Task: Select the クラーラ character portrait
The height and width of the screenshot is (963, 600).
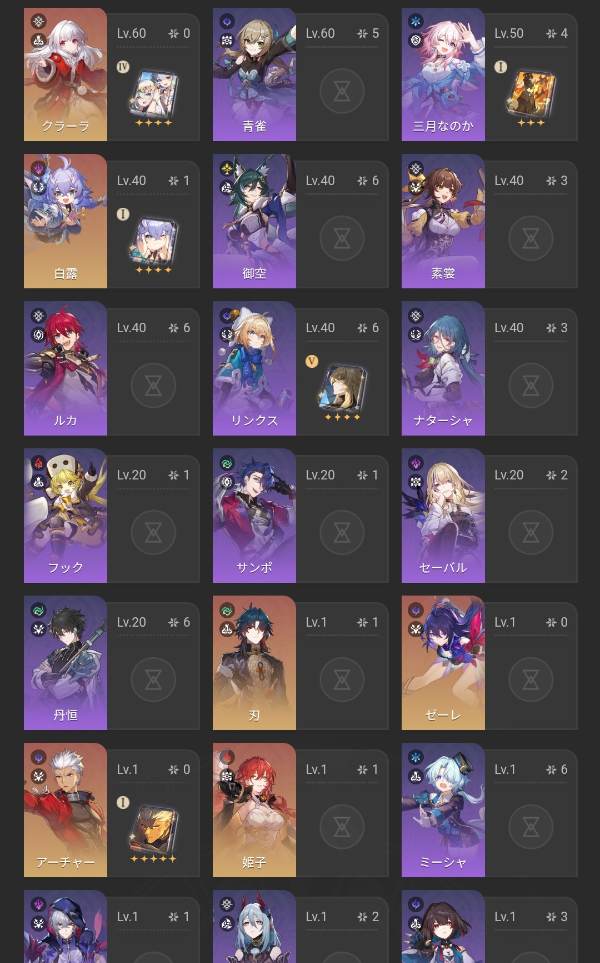Action: click(x=65, y=74)
